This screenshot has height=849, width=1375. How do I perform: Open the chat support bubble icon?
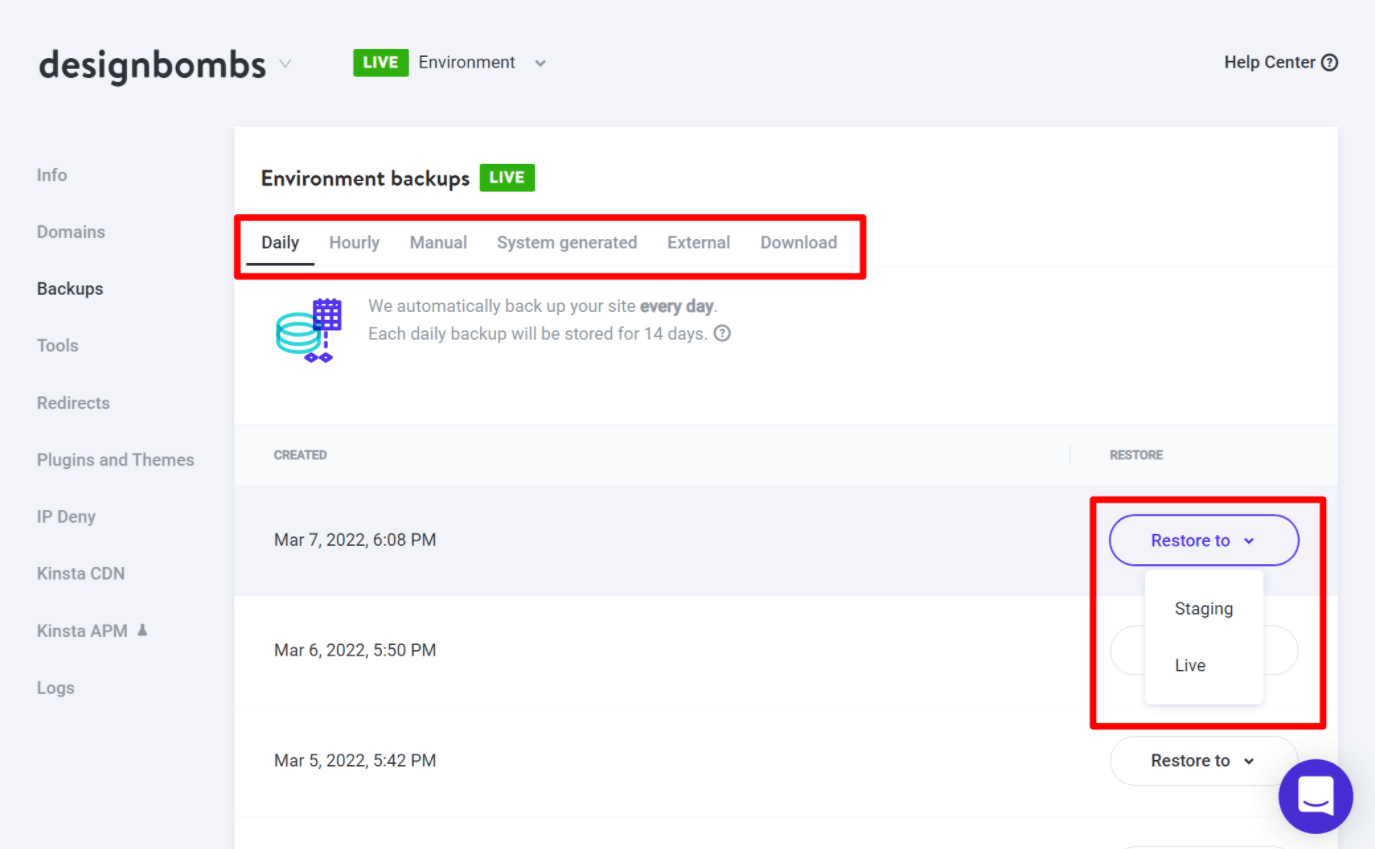1315,797
